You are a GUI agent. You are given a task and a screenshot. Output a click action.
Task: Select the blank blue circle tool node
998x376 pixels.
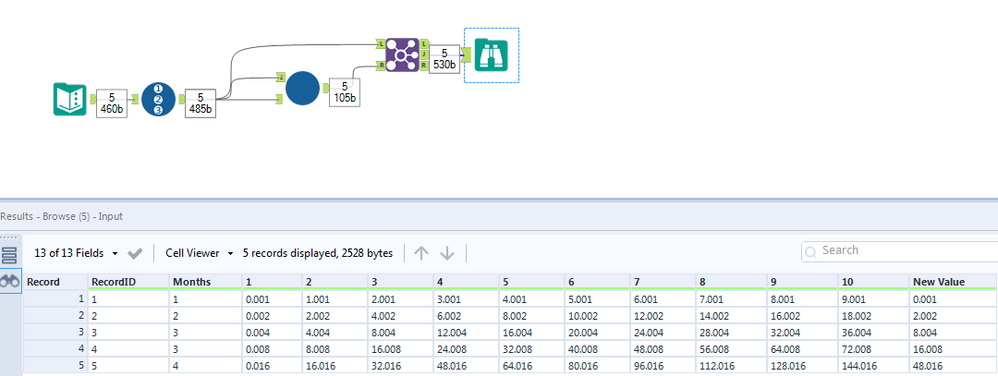(302, 88)
